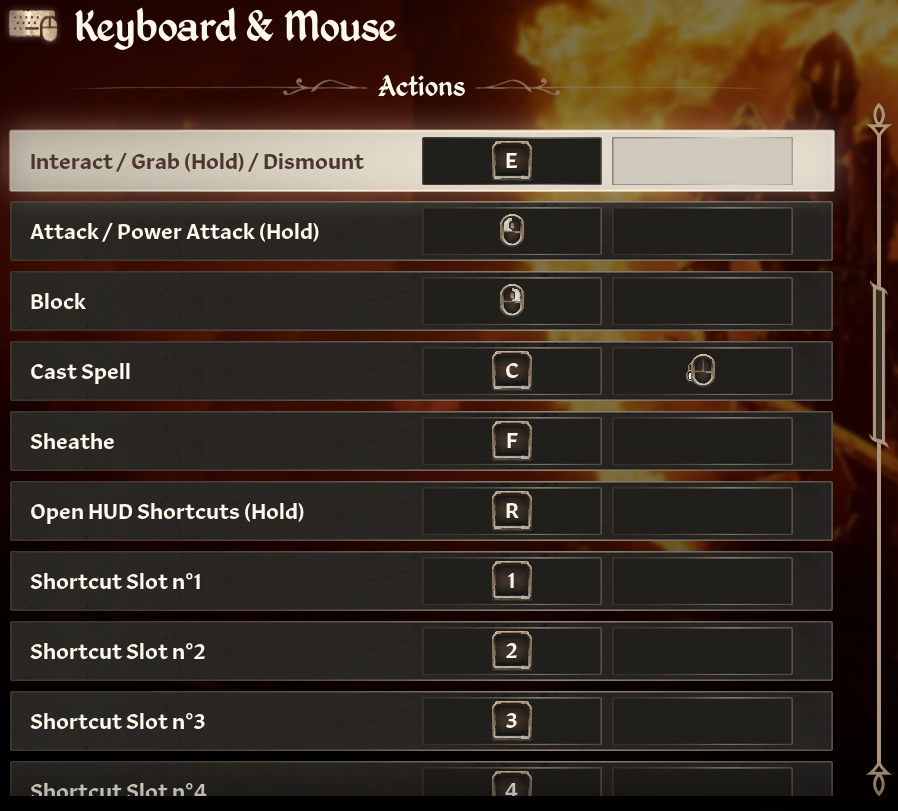Viewport: 898px width, 811px height.
Task: Rebind Shortcut Slot n°4 by clicking its key
Action: pyautogui.click(x=511, y=787)
